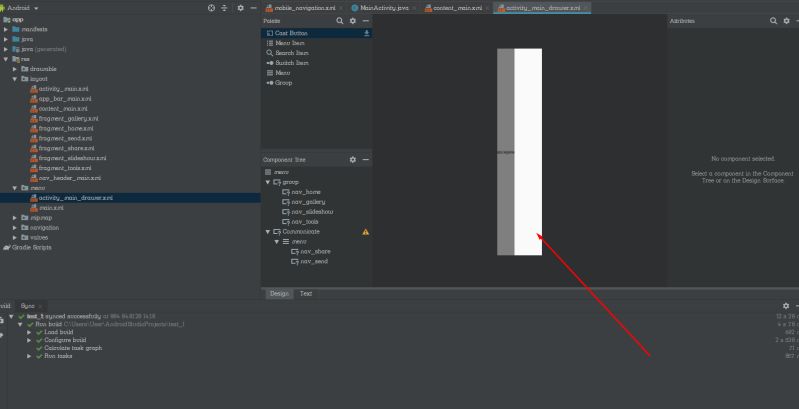This screenshot has width=799, height=409.
Task: Minimize the Component Tree panel
Action: click(x=365, y=159)
